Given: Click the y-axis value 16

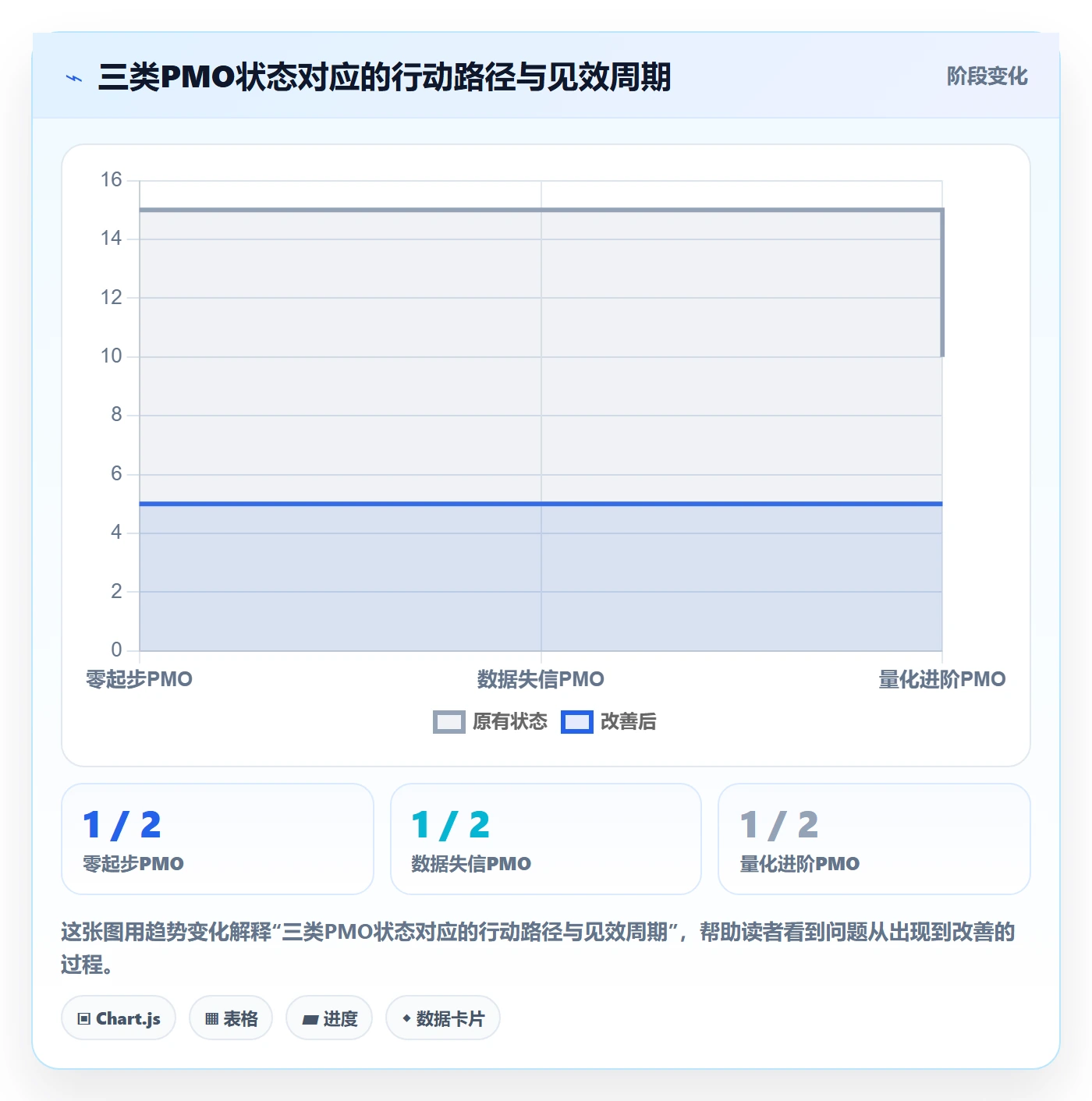Looking at the screenshot, I should point(112,180).
